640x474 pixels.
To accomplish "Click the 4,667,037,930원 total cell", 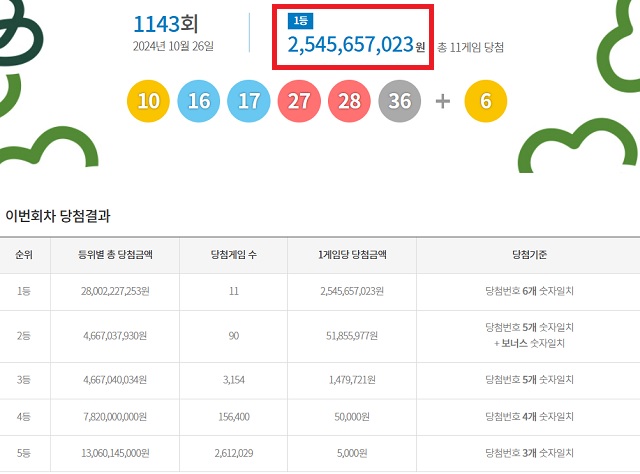I will (115, 336).
